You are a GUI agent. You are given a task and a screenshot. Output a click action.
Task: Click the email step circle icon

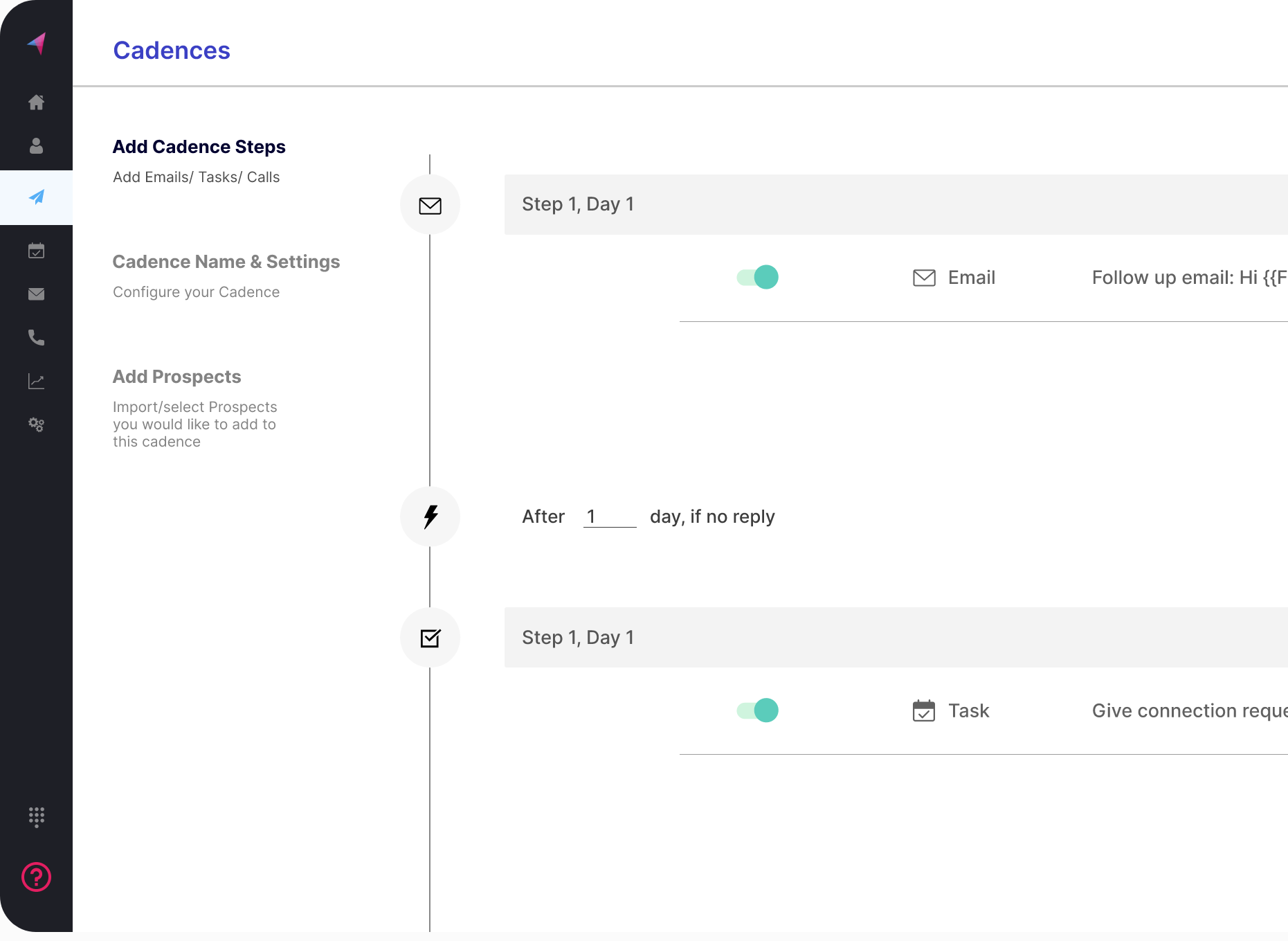[430, 205]
